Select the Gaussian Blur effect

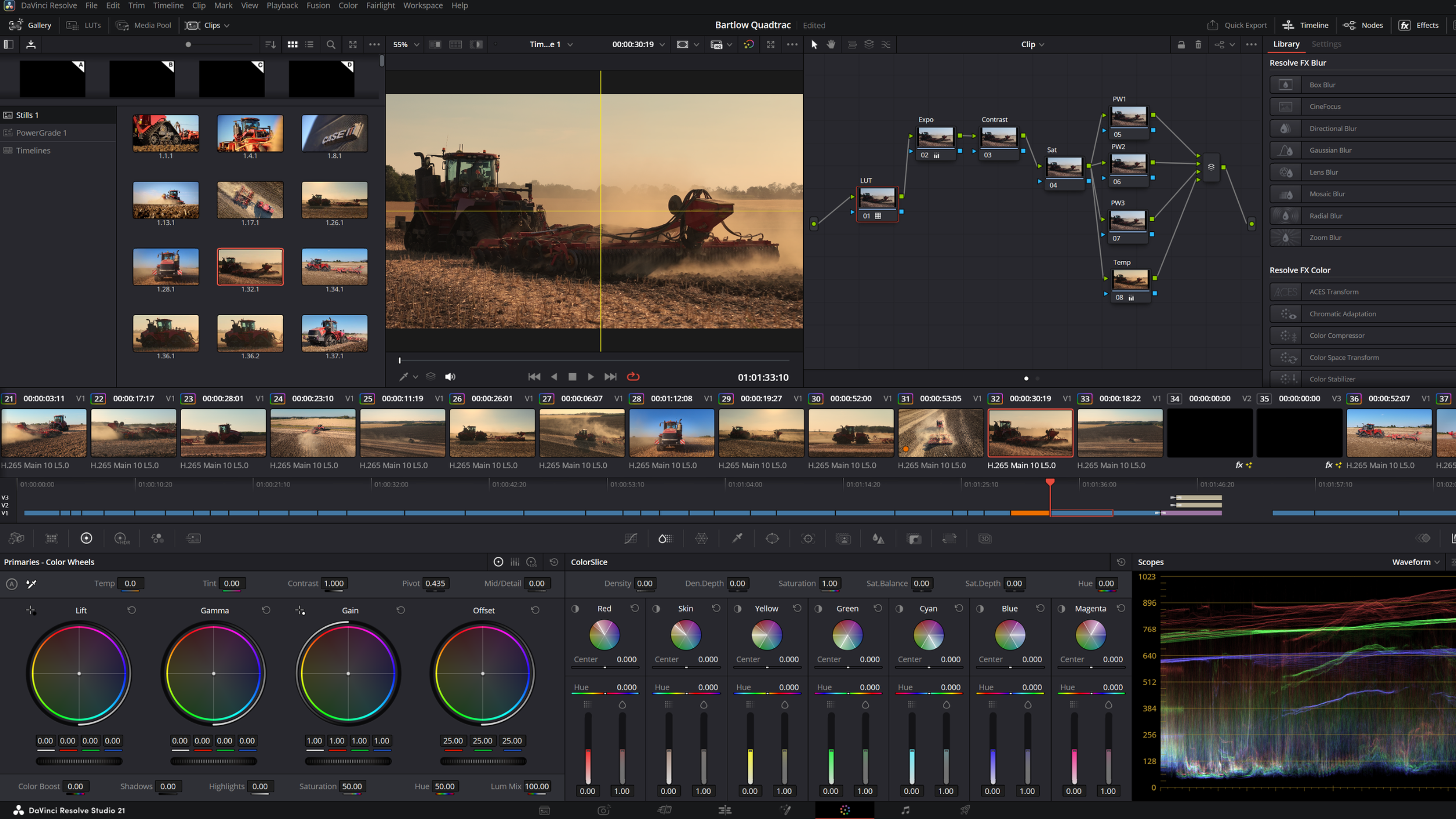pyautogui.click(x=1363, y=150)
